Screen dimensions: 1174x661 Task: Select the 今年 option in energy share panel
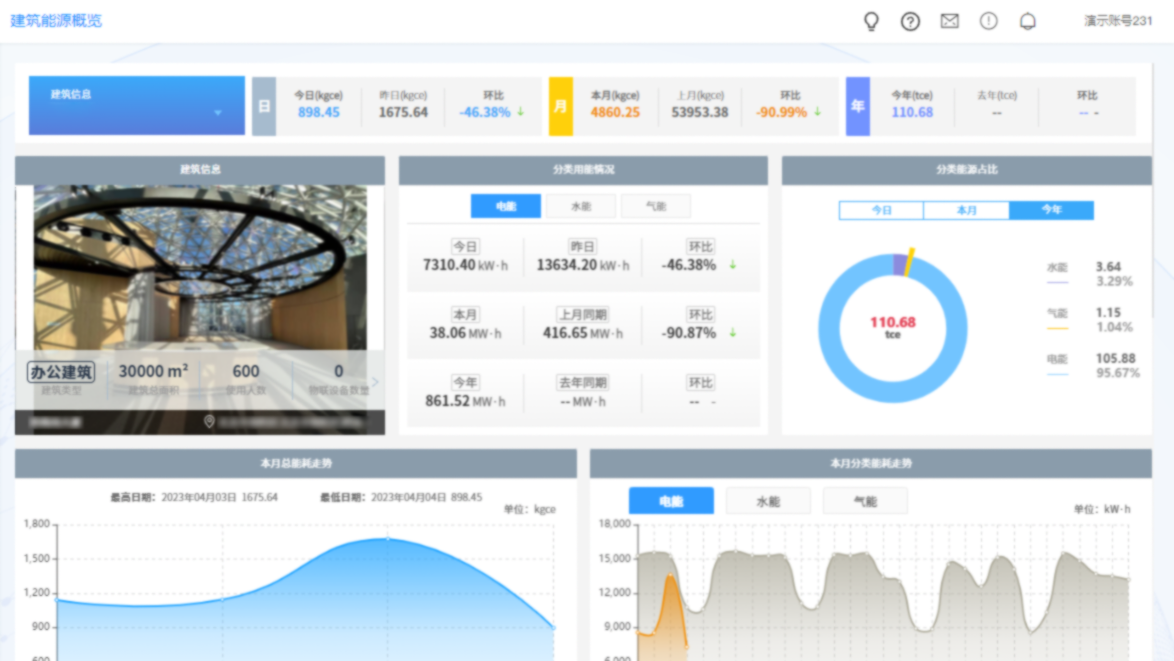click(x=1051, y=210)
